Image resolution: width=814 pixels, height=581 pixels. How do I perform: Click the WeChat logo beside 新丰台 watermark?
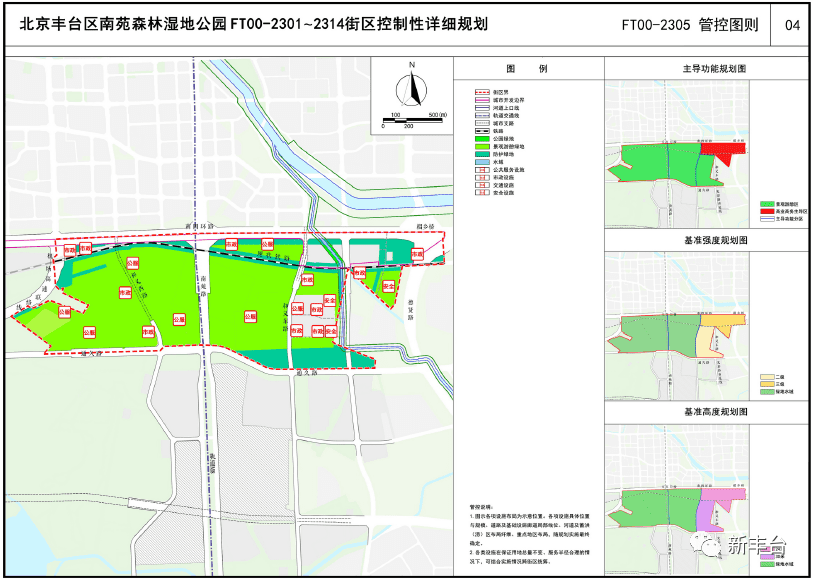(x=711, y=546)
